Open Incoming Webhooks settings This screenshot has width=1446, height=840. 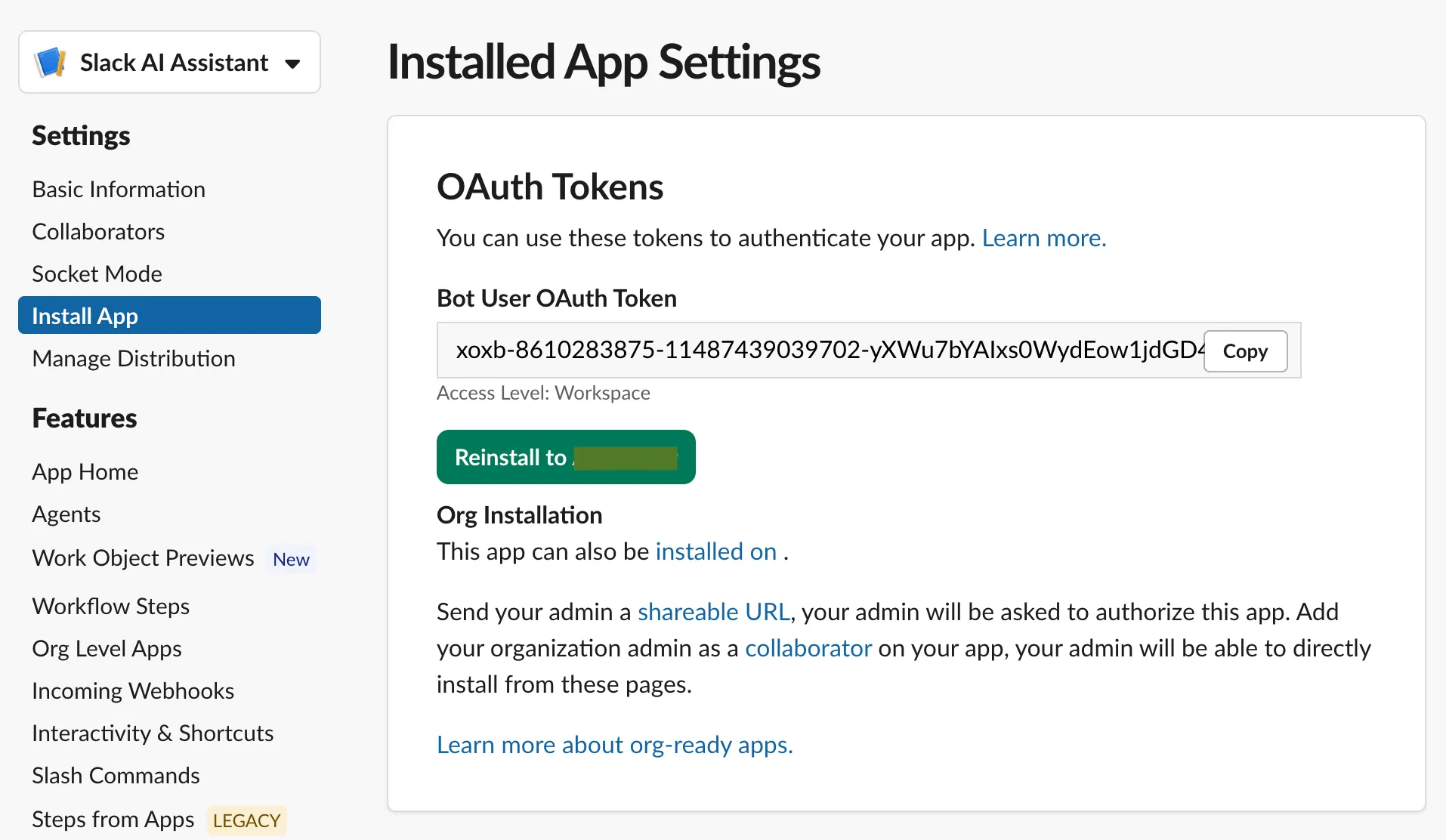133,690
